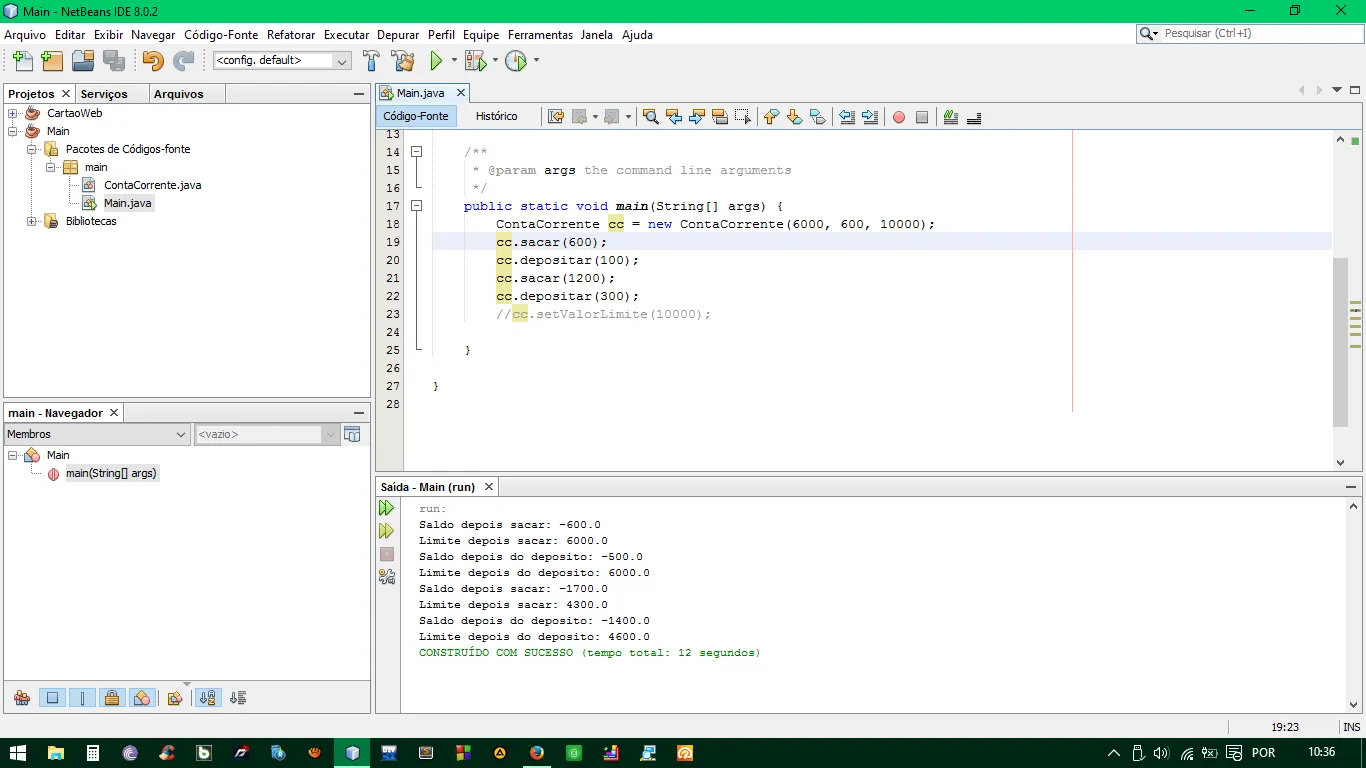This screenshot has height=768, width=1366.
Task: Expand the Bibliotecas tree node
Action: pyautogui.click(x=32, y=221)
